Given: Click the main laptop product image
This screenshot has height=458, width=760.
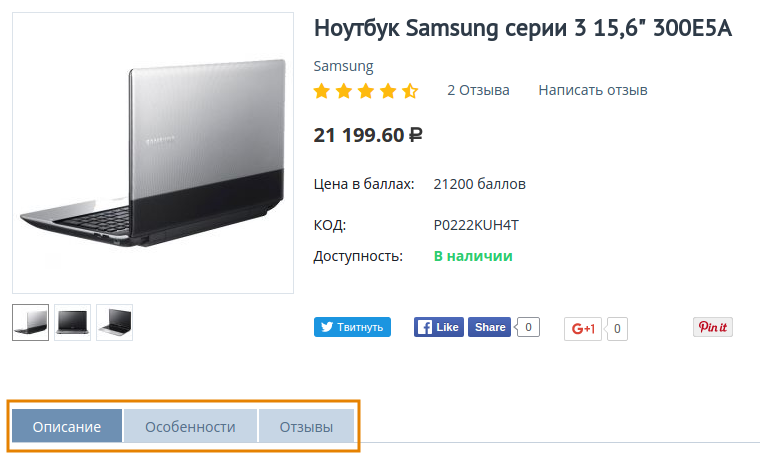Looking at the screenshot, I should (153, 153).
